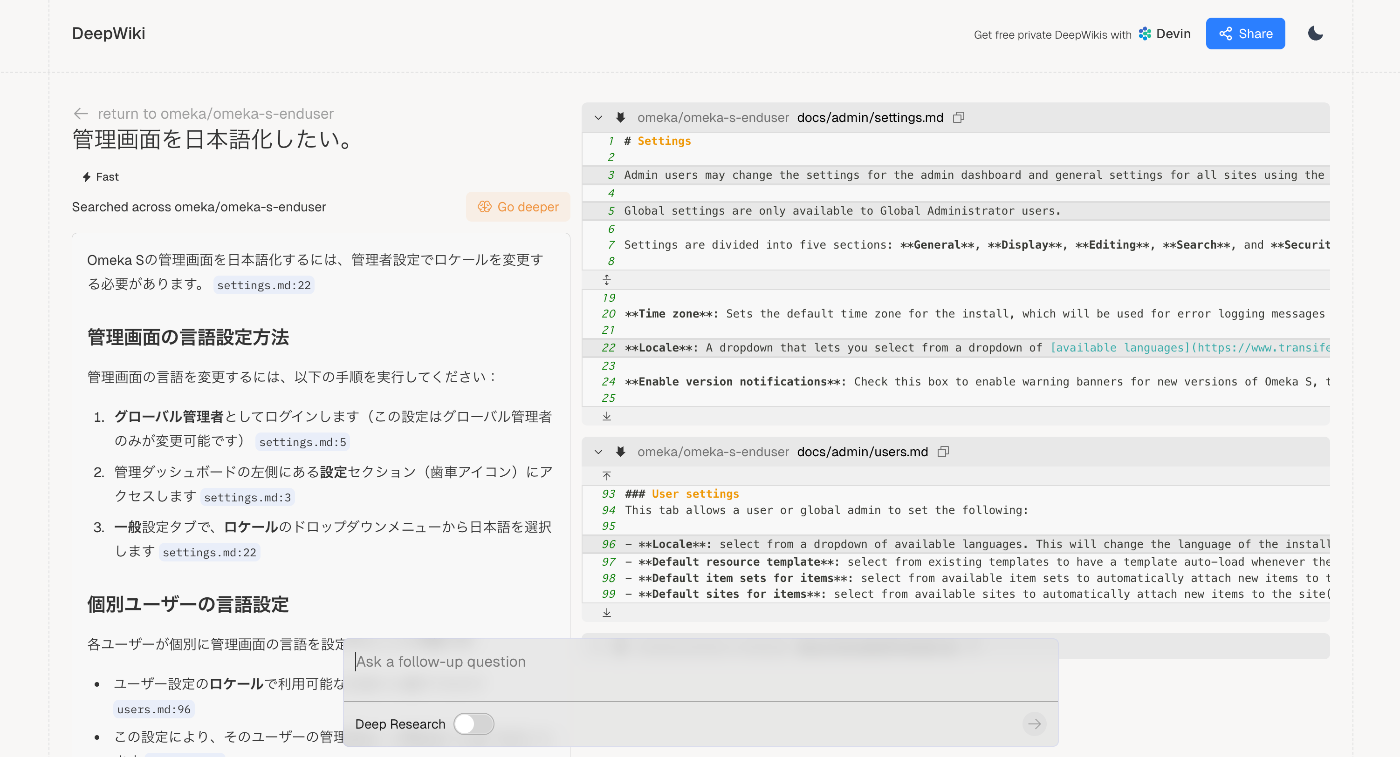Viewport: 1400px width, 757px height.
Task: Collapse the users.md code panel chevron
Action: pyautogui.click(x=598, y=452)
